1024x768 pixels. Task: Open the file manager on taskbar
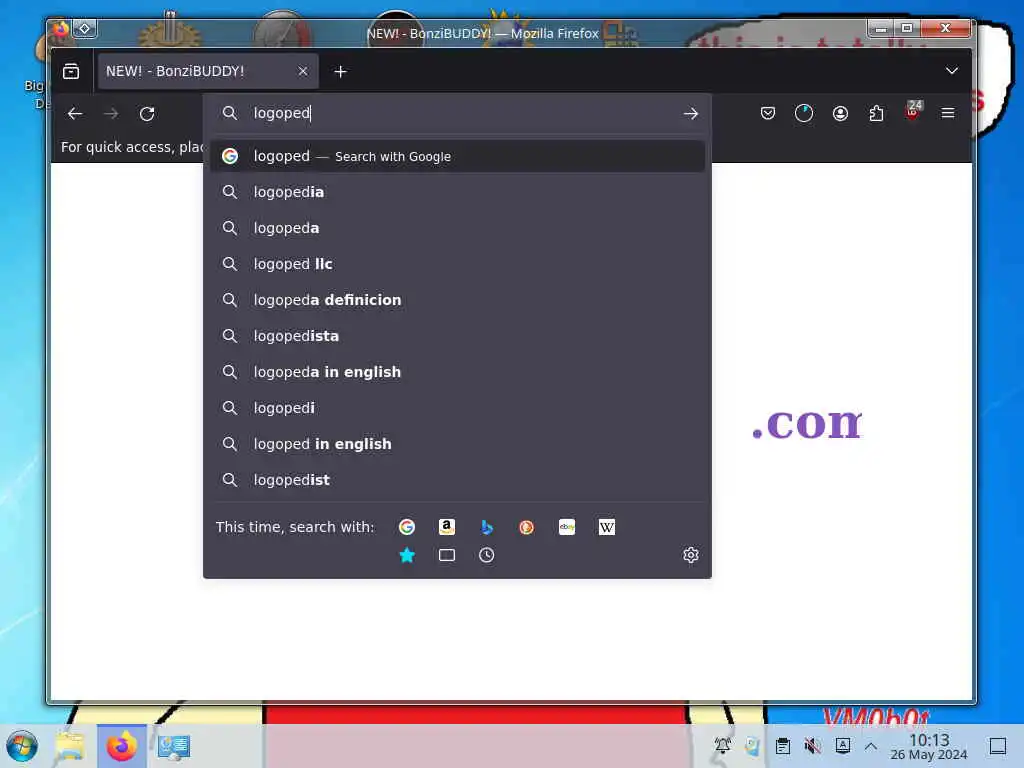70,746
